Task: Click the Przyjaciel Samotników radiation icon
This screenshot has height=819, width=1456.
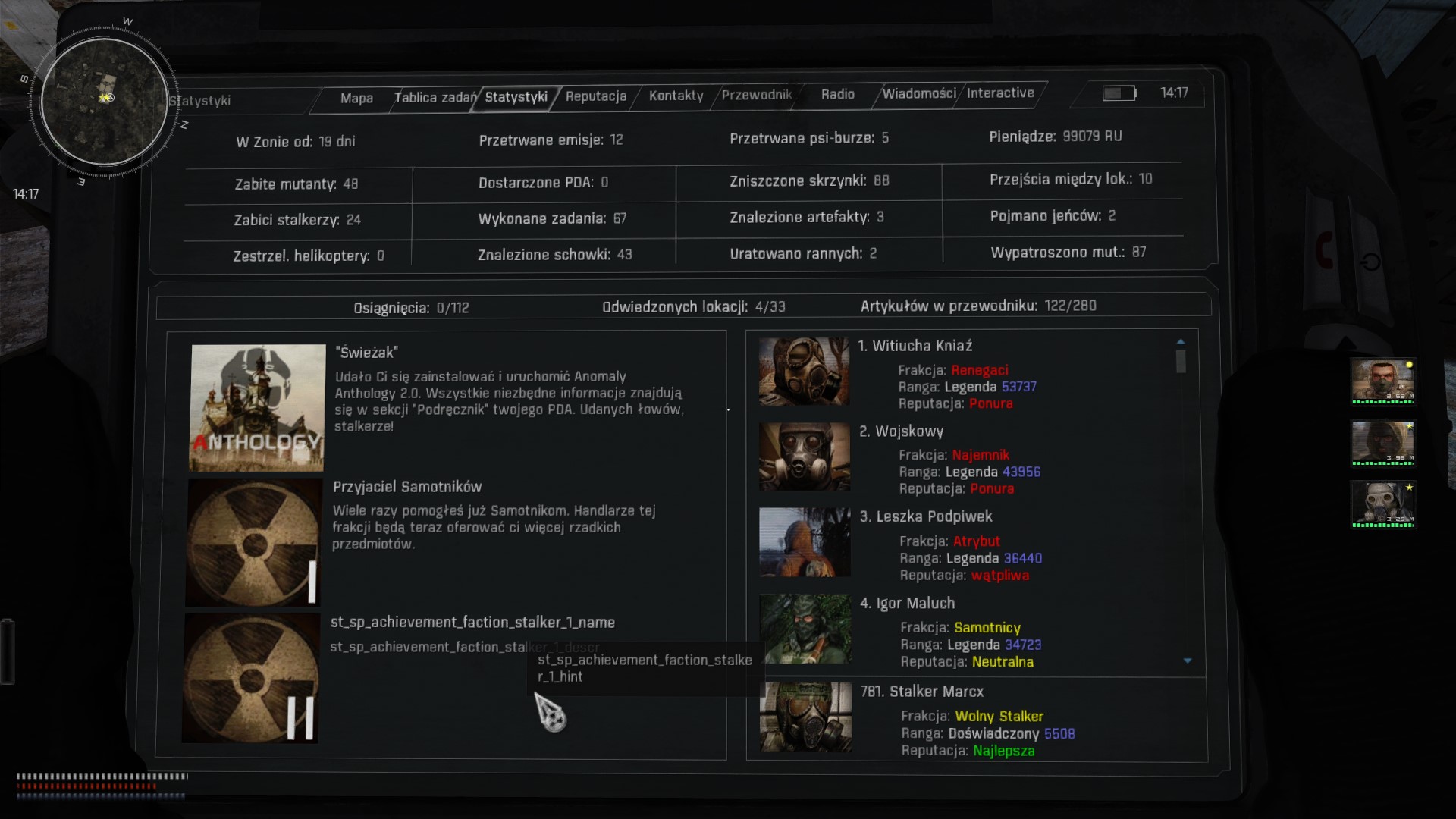Action: [x=253, y=542]
